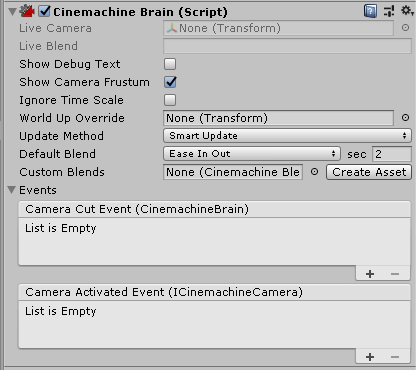This screenshot has width=416, height=370.
Task: Click the World Up Override object field
Action: coord(278,118)
